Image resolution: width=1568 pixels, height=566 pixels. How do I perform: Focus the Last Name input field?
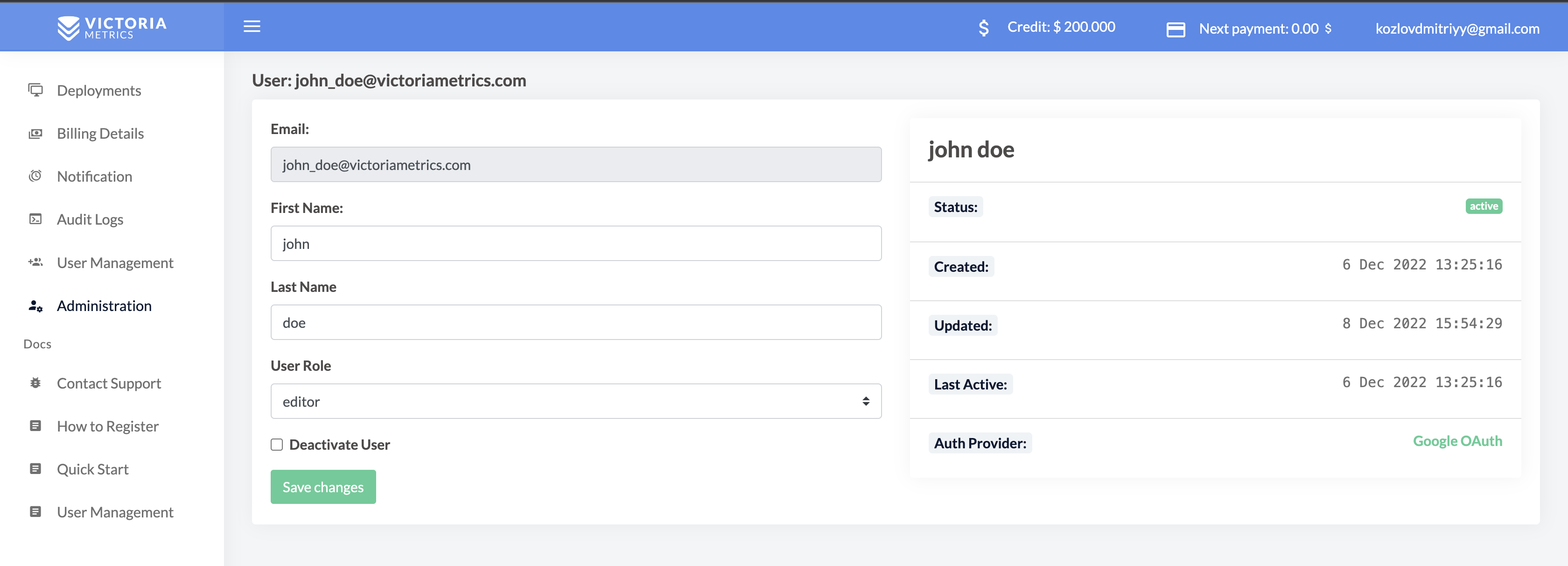(x=576, y=322)
